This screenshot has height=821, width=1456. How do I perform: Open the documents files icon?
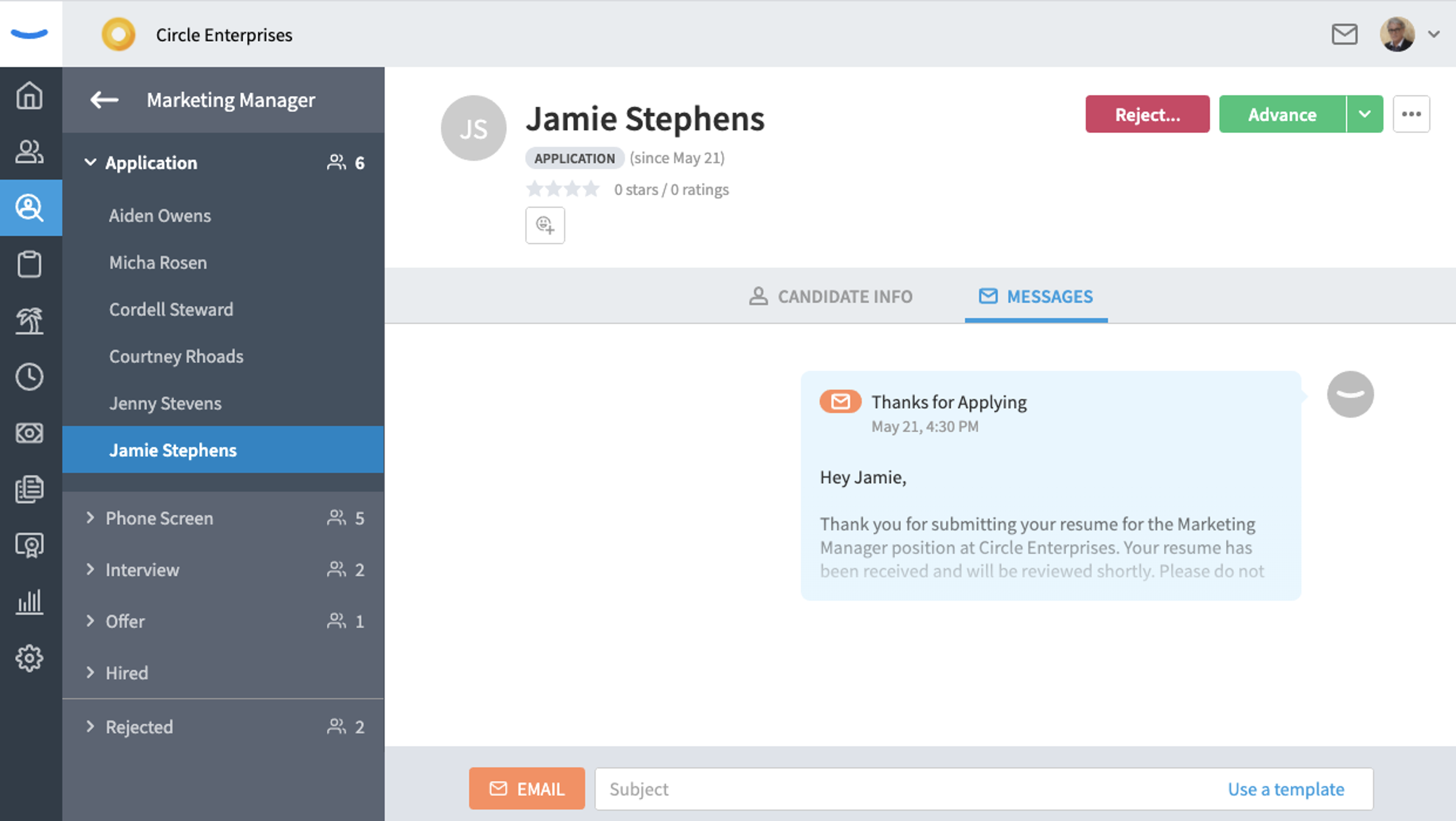[30, 489]
